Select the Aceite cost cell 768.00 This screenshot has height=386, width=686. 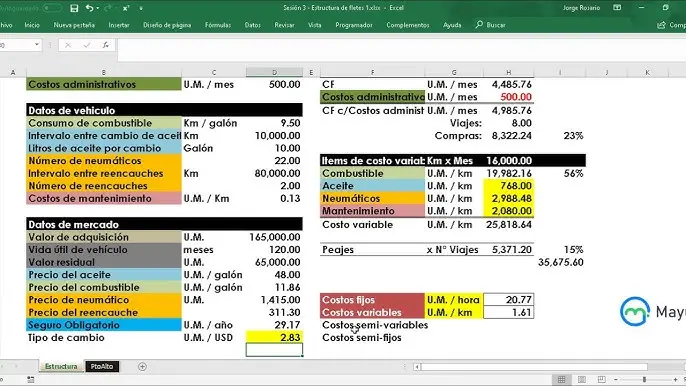coord(508,186)
